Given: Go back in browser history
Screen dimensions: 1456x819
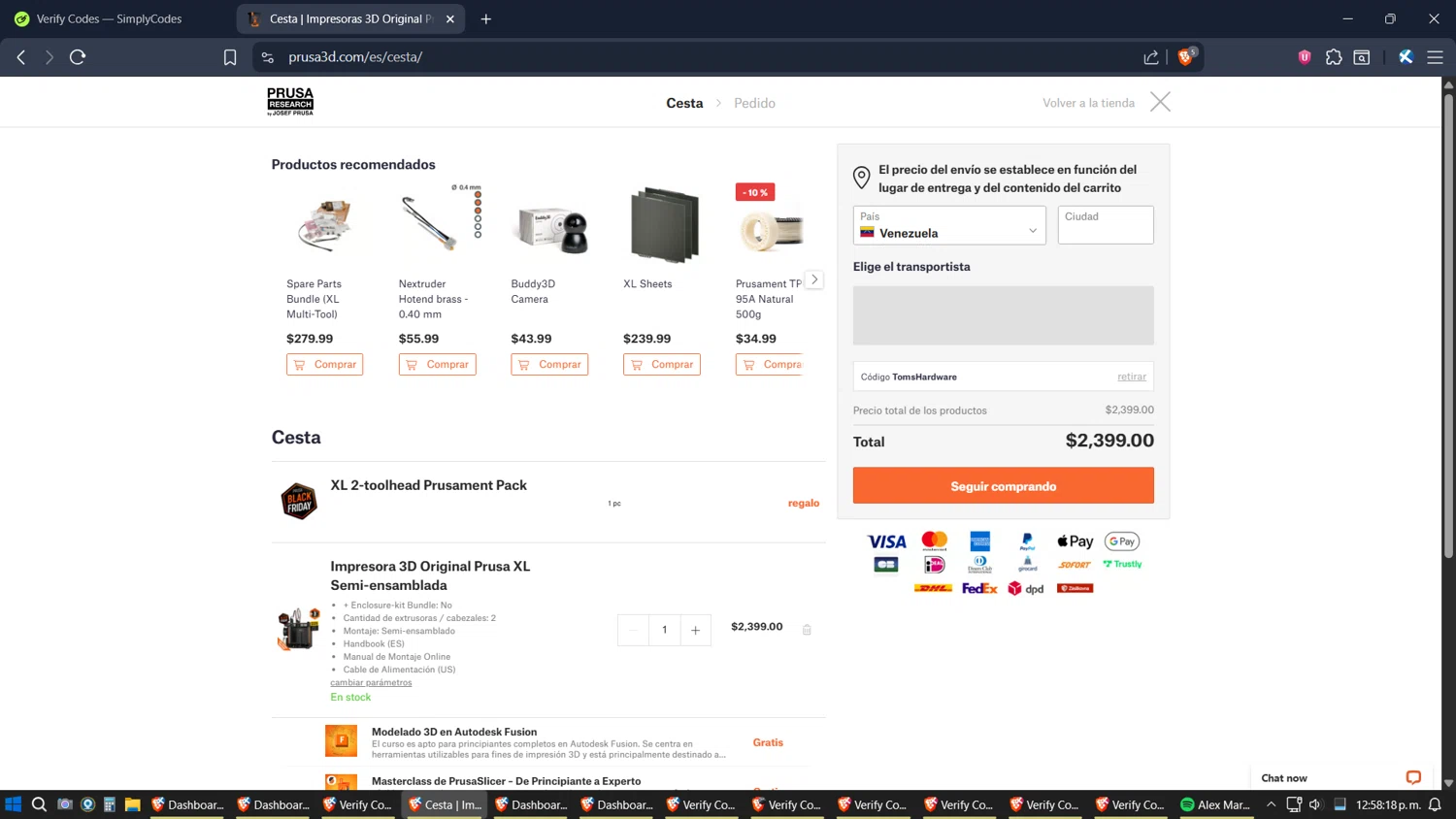Looking at the screenshot, I should [21, 57].
